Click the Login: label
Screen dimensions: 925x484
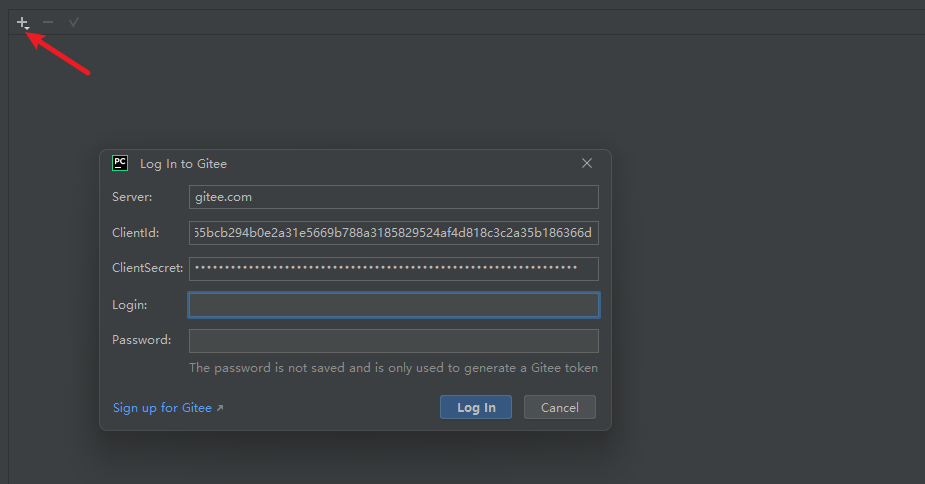coord(129,305)
